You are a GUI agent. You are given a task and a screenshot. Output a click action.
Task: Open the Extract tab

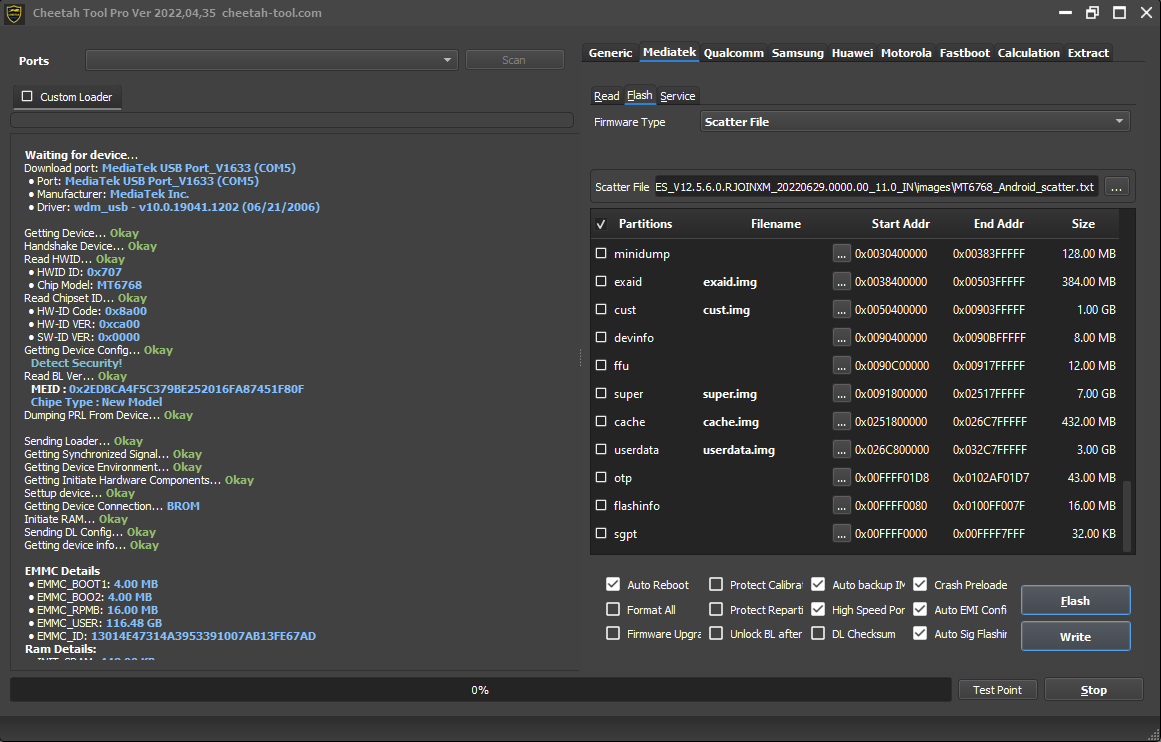pyautogui.click(x=1088, y=53)
